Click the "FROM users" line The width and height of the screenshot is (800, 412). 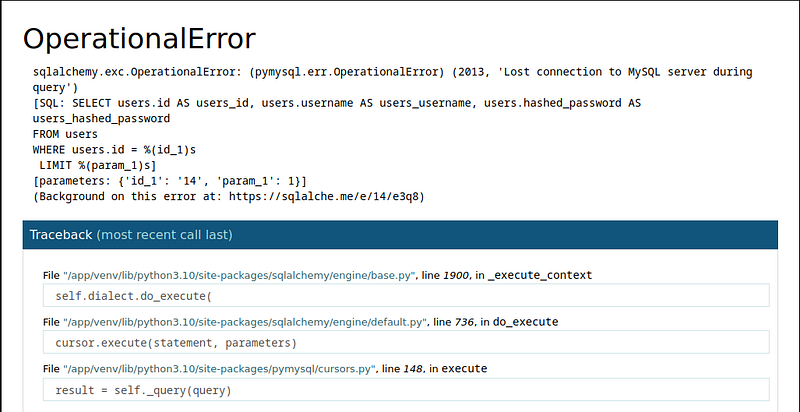click(x=65, y=133)
